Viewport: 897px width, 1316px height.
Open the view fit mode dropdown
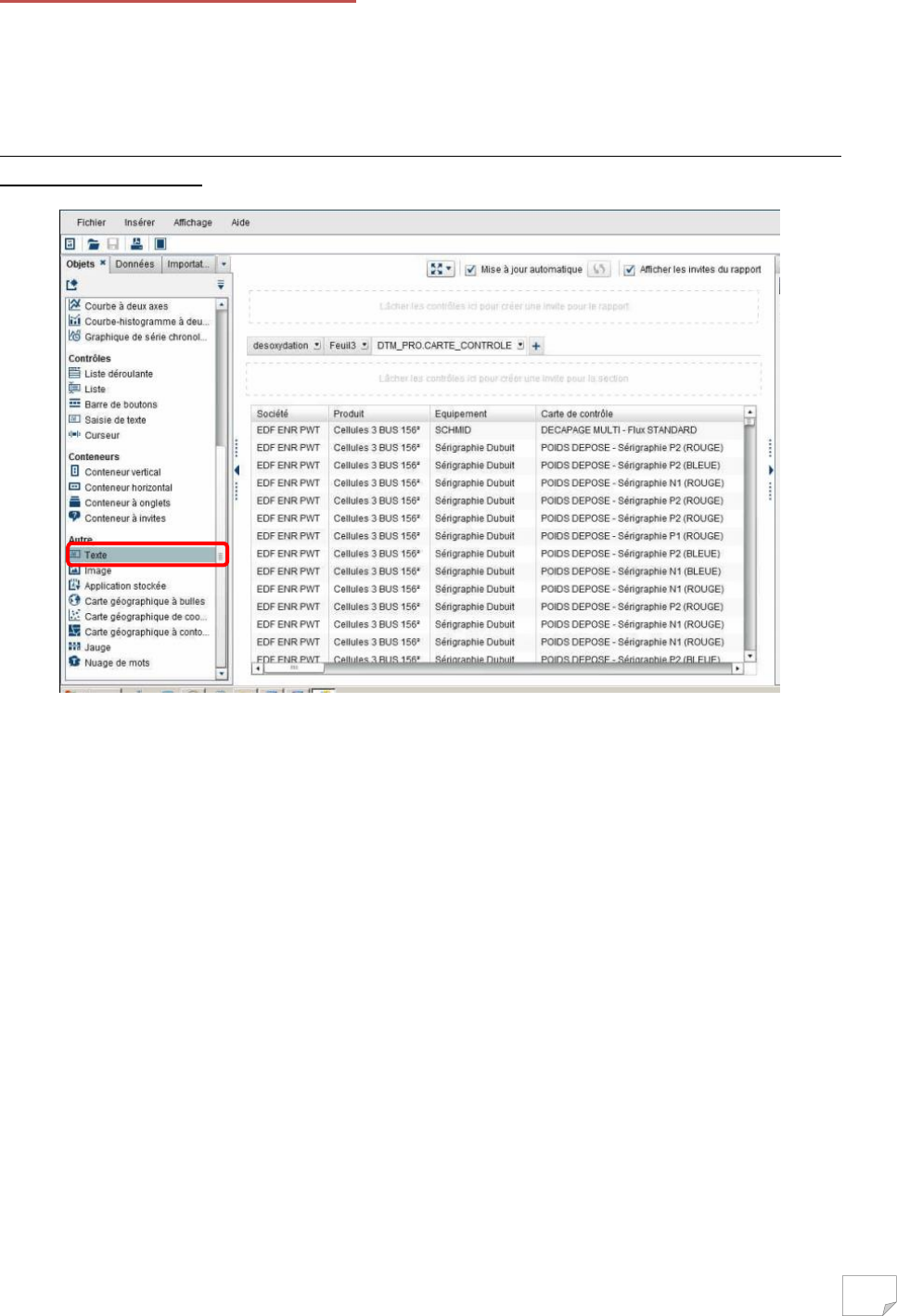pos(441,269)
